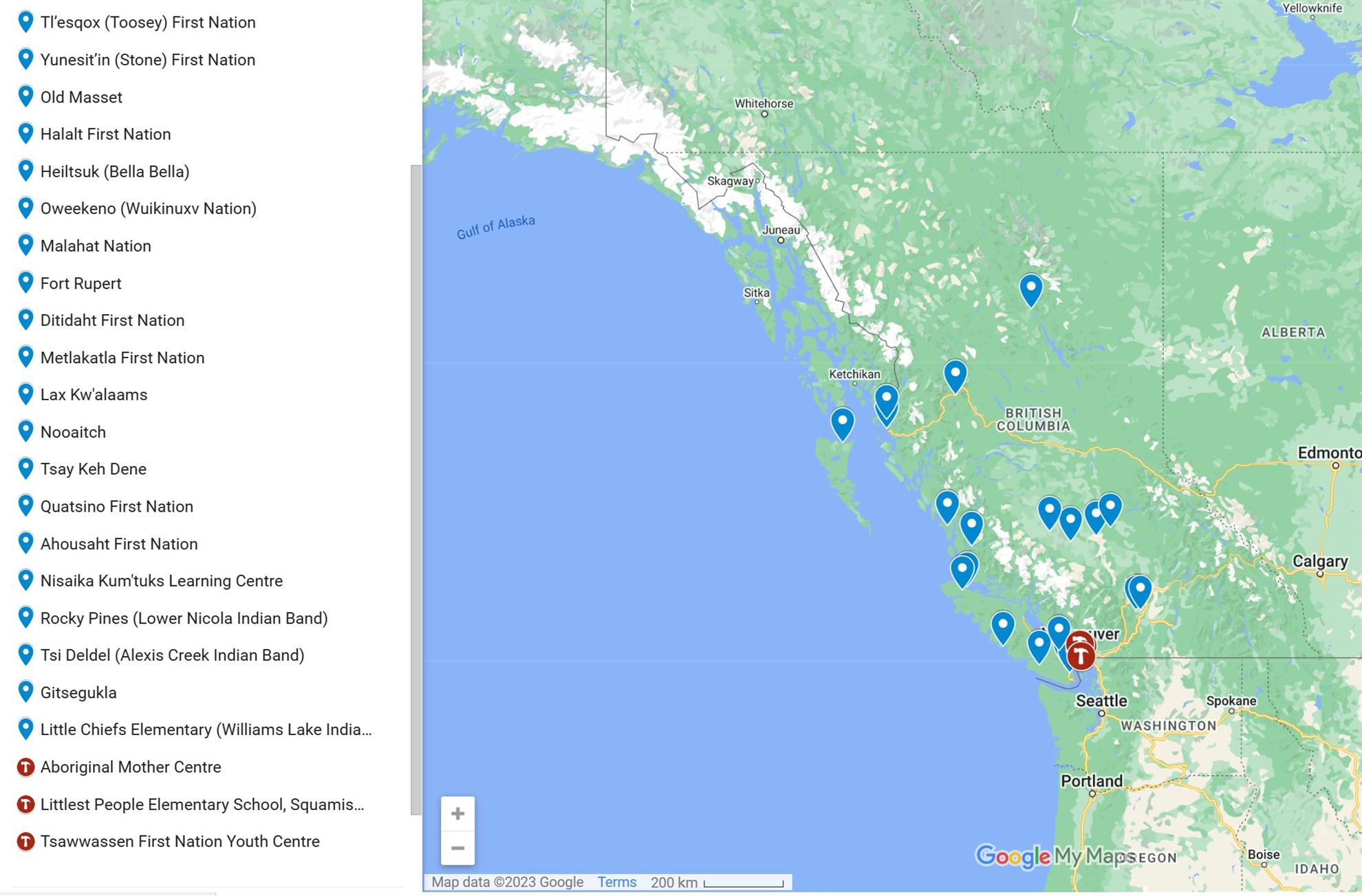Click the blue pin icon beside Gitsegukla
This screenshot has height=896, width=1362.
pos(25,692)
